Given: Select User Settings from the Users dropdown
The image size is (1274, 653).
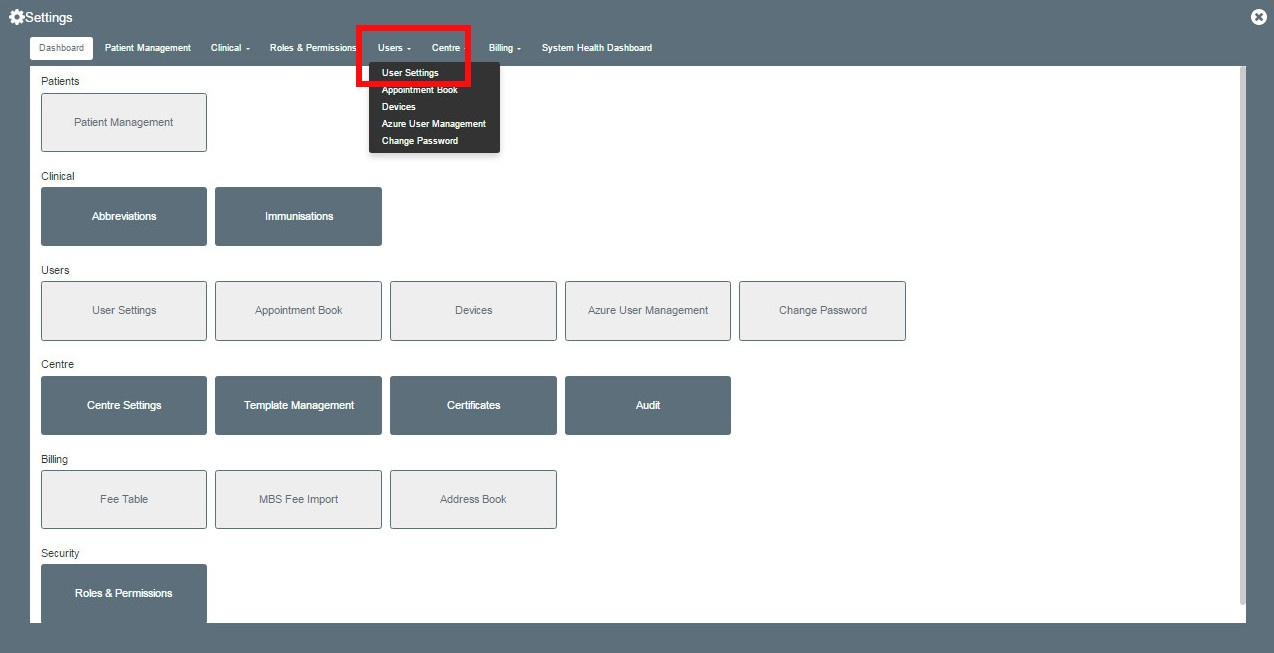Looking at the screenshot, I should click(x=410, y=72).
